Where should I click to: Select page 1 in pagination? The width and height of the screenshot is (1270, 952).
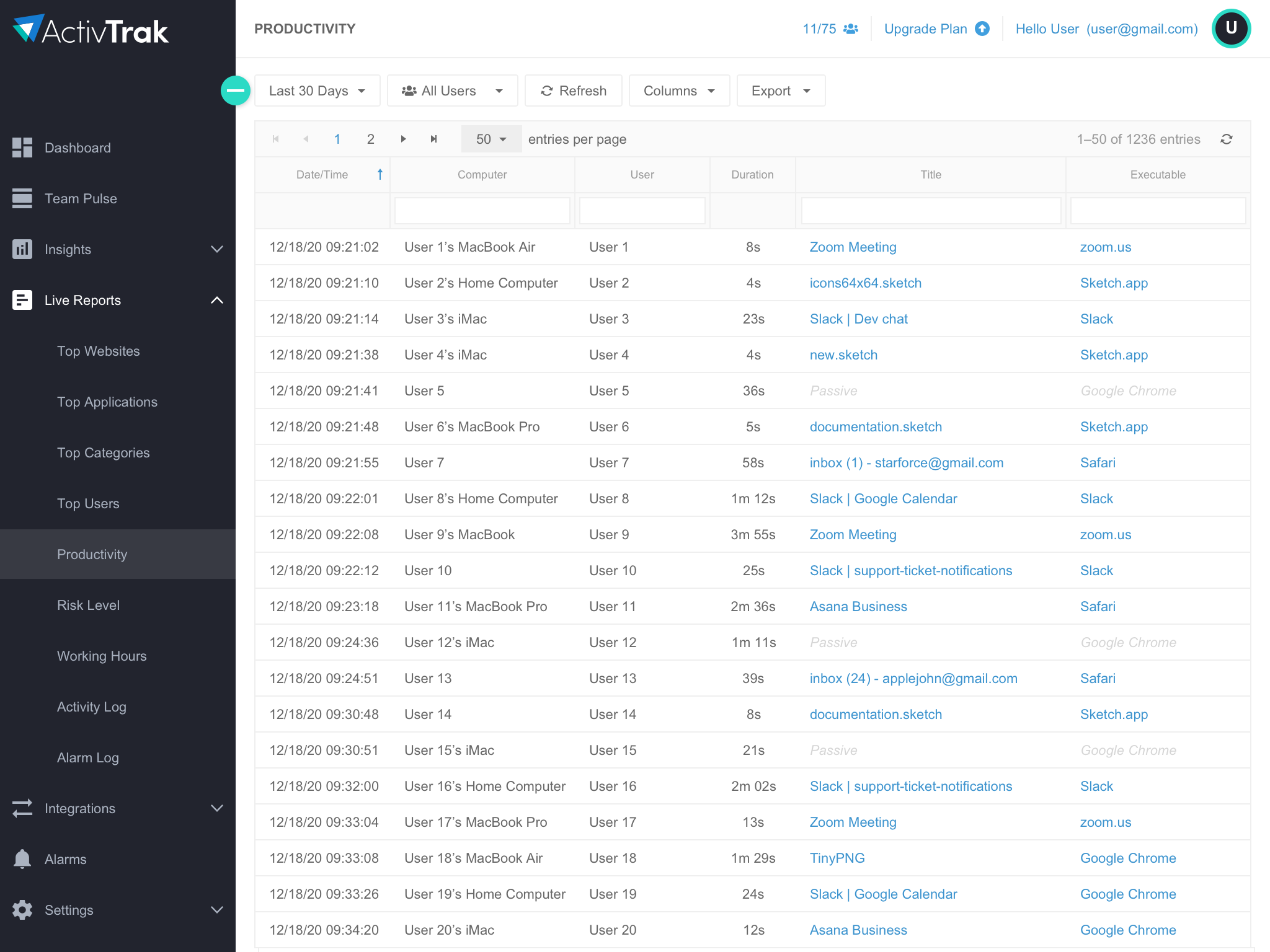(x=337, y=139)
